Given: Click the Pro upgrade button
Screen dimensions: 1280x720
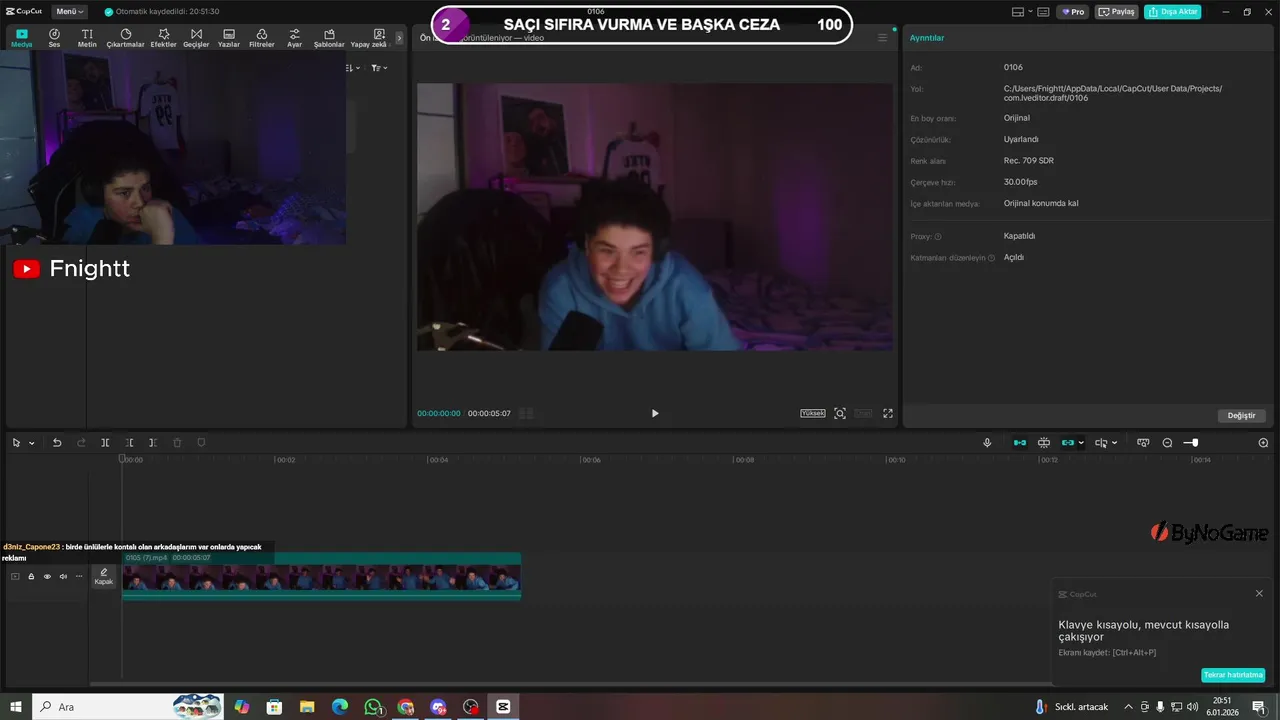Looking at the screenshot, I should point(1074,12).
